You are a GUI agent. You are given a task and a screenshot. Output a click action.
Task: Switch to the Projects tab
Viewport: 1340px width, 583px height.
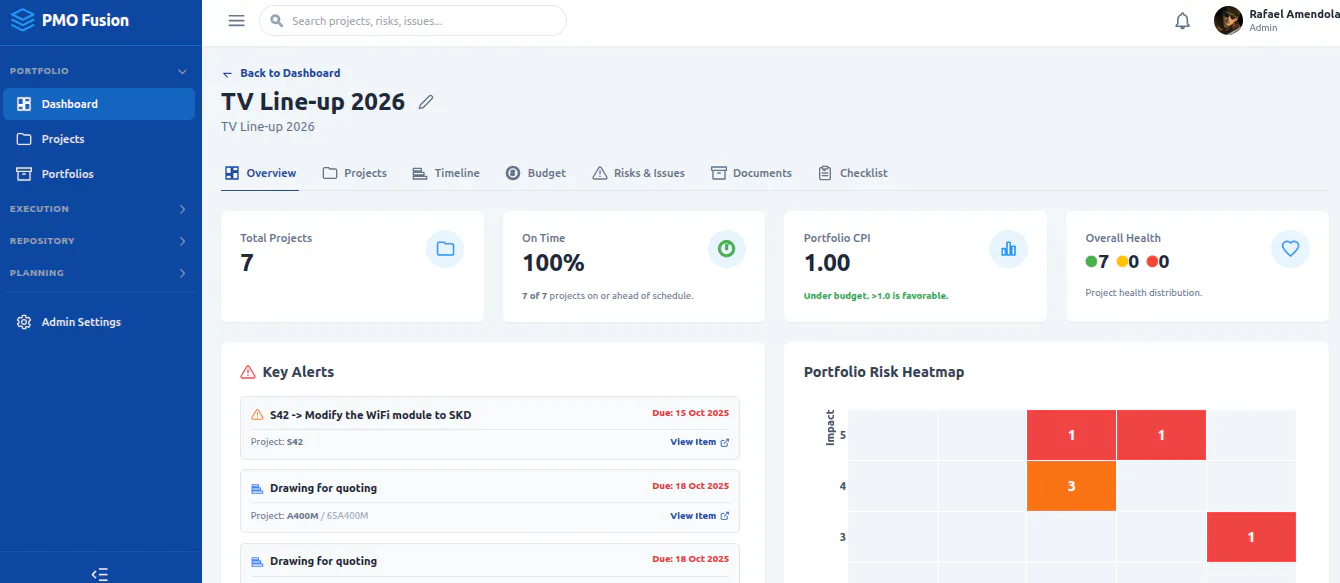(355, 173)
